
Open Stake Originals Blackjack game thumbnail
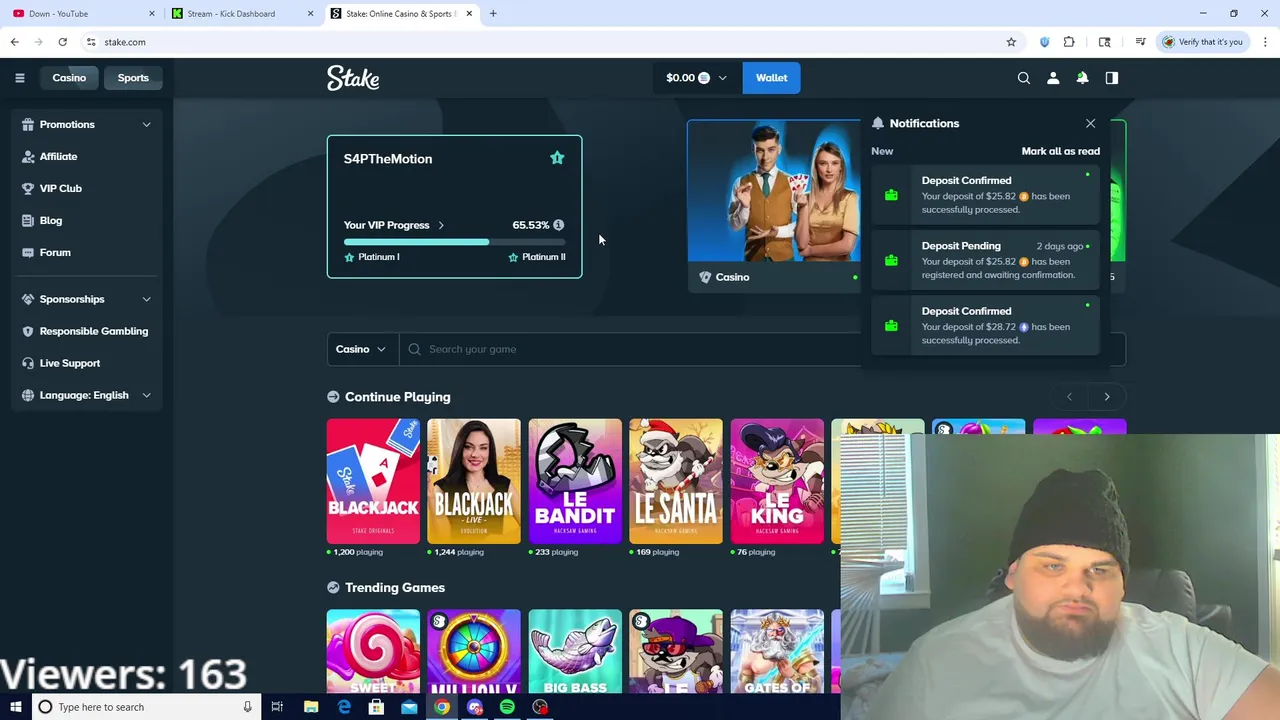[373, 481]
